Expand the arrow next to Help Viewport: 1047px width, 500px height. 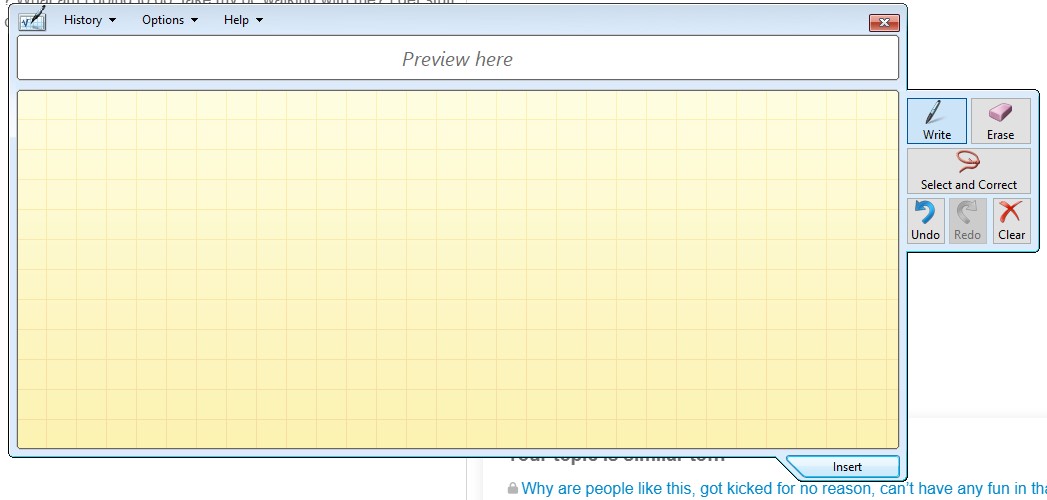point(260,21)
